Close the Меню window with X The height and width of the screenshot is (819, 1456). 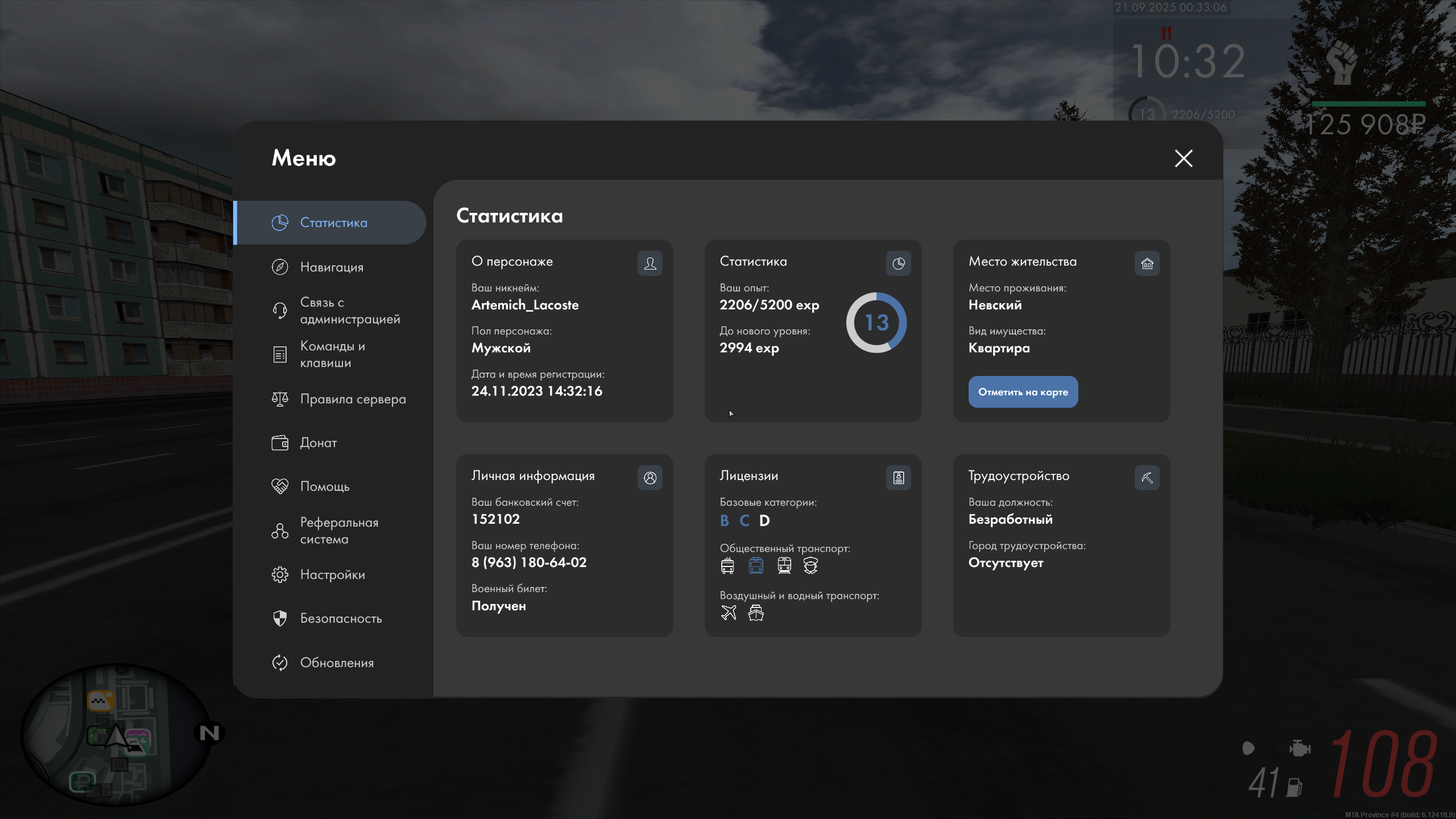tap(1183, 158)
